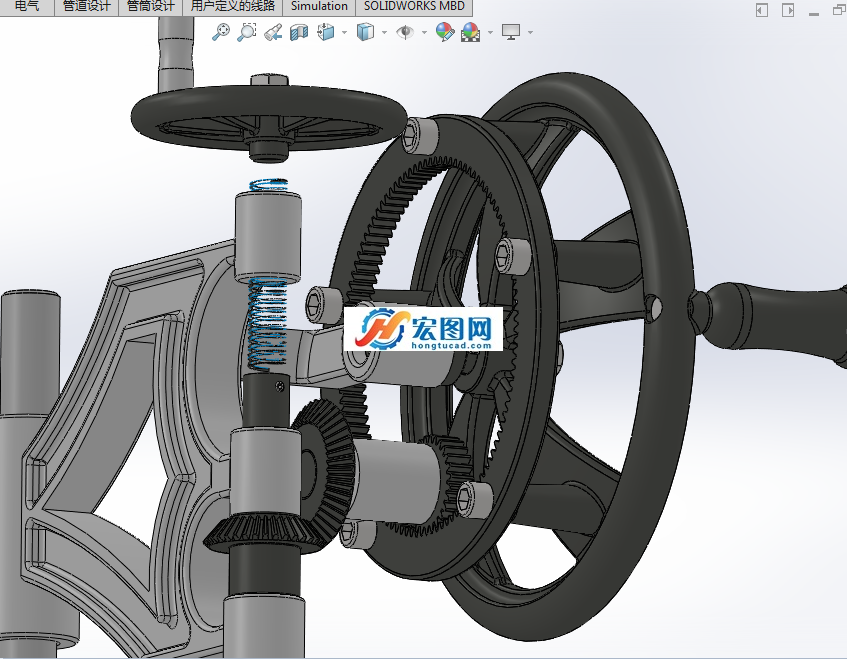Switch to the 电气 tab
Viewport: 847px width, 659px height.
tap(27, 6)
